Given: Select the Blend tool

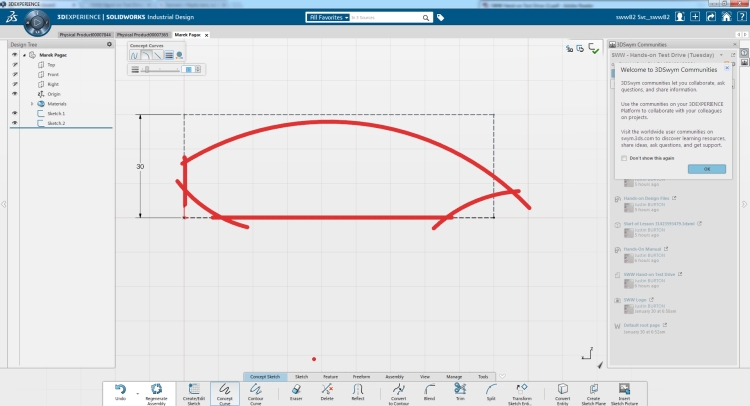Looking at the screenshot, I should 430,390.
